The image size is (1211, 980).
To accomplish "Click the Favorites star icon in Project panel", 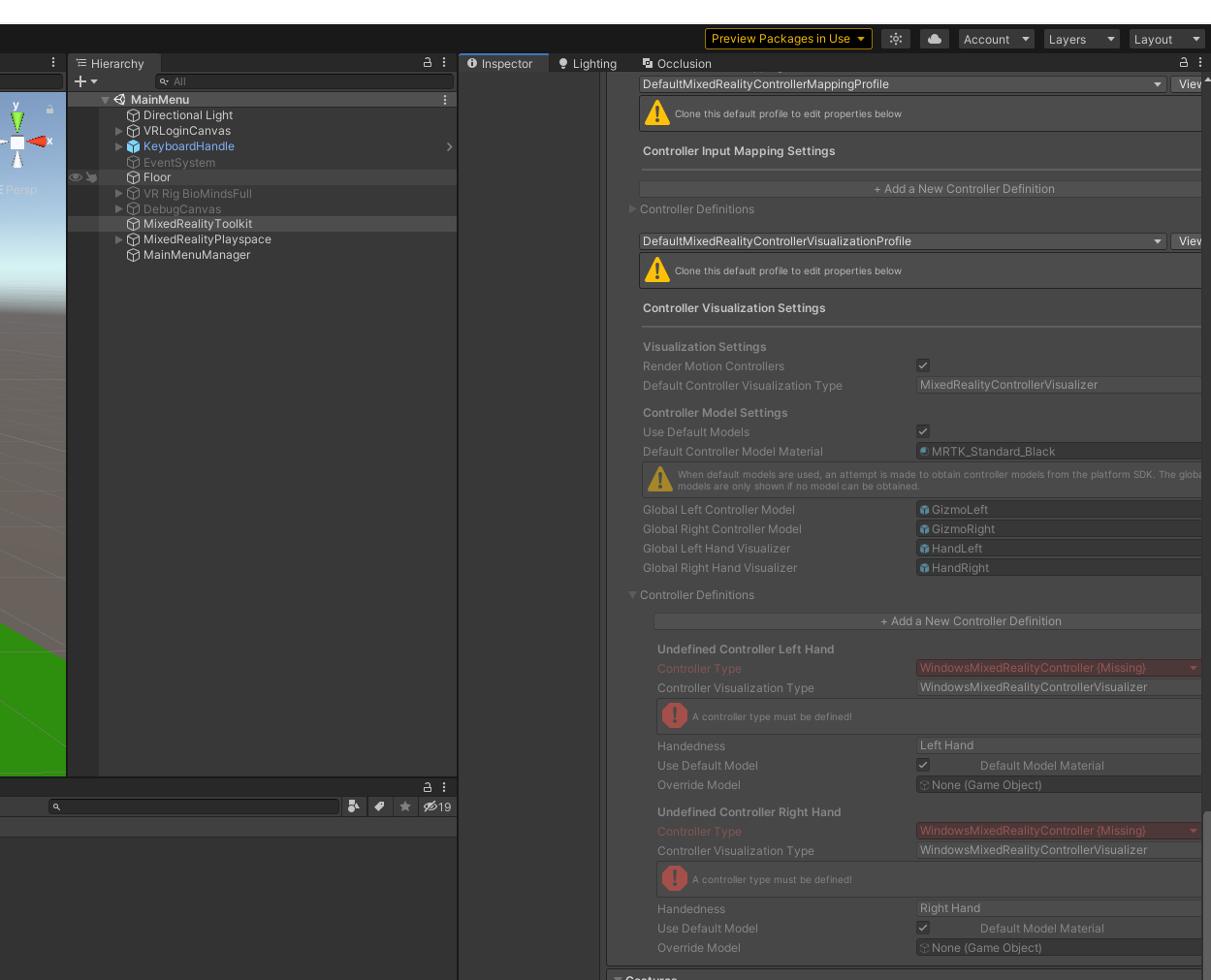I will point(405,806).
